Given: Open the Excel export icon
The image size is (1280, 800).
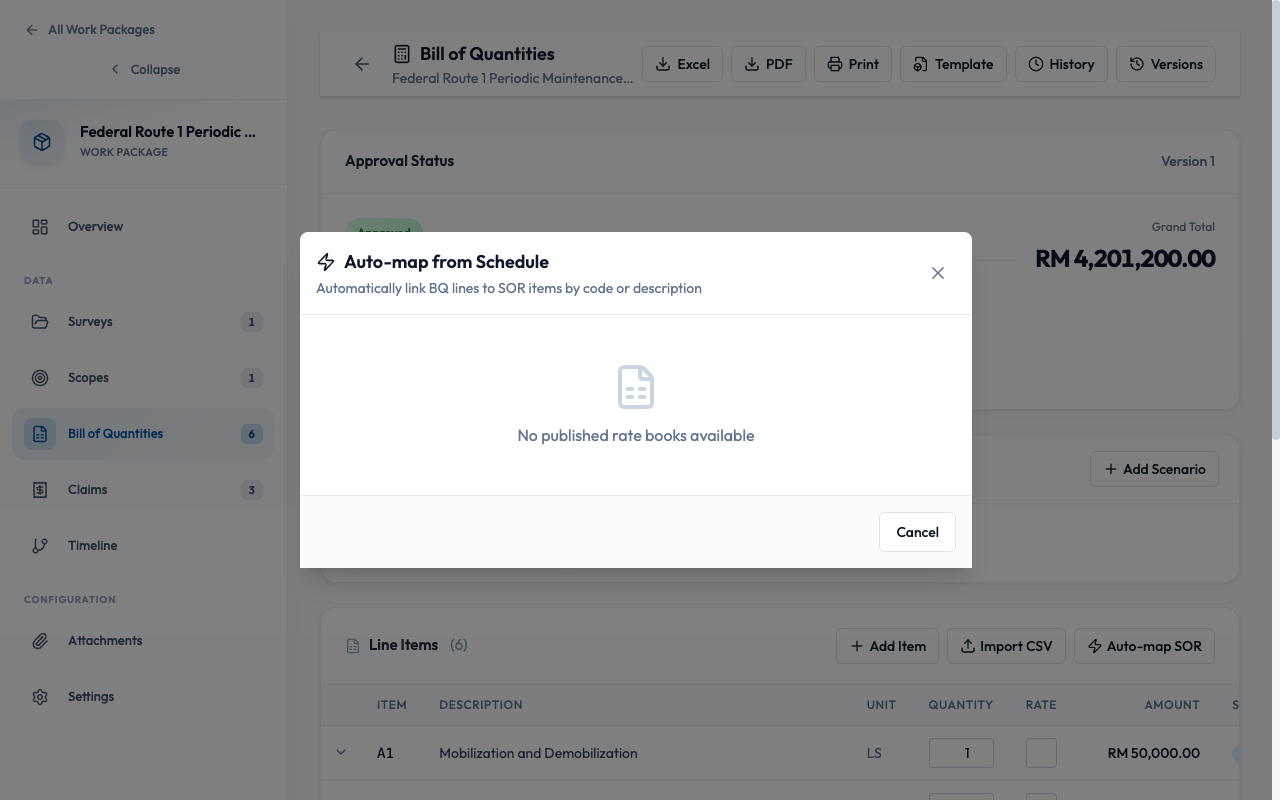Looking at the screenshot, I should 665,63.
